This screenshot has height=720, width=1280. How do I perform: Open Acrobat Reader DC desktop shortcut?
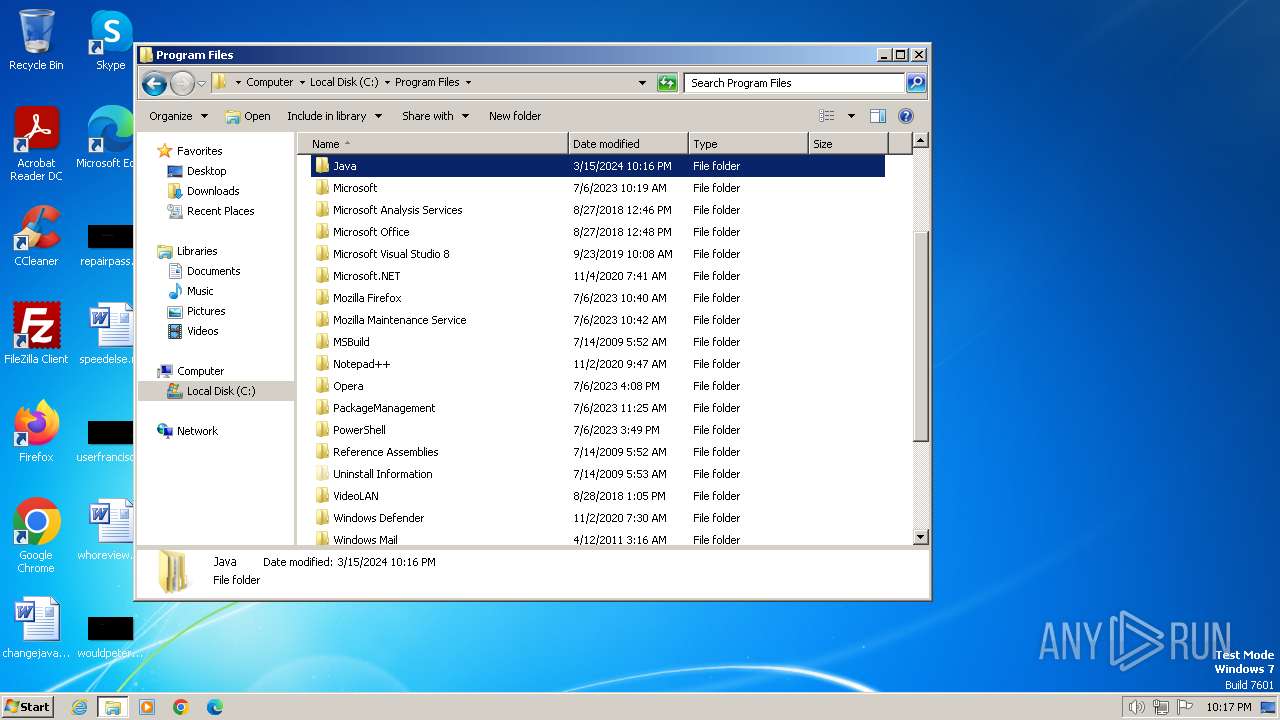point(36,144)
